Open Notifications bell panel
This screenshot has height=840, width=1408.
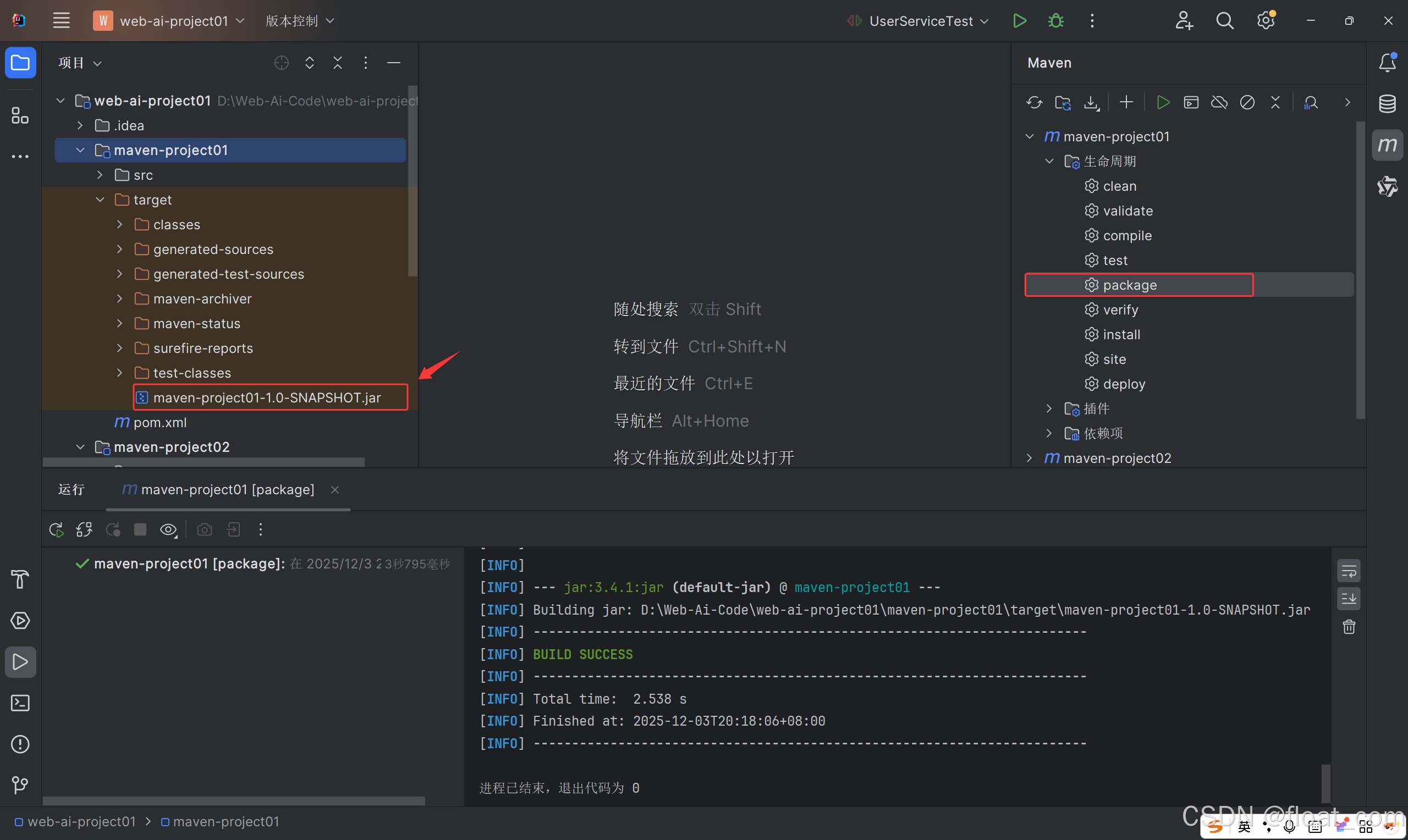(1387, 62)
